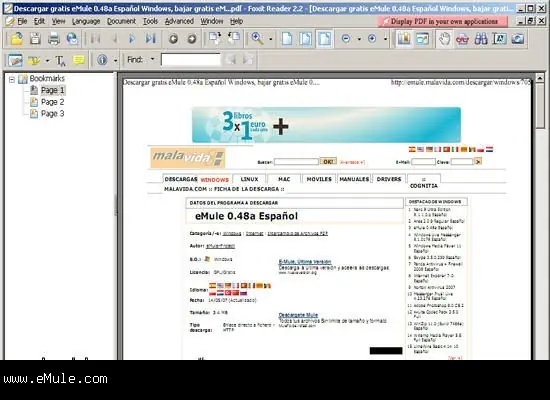Open the Advanced menu
The image size is (550, 400).
179,21
